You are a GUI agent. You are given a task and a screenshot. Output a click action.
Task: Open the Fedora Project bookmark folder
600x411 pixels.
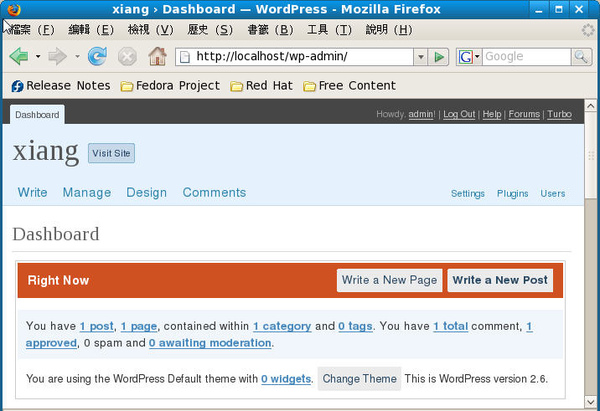170,86
